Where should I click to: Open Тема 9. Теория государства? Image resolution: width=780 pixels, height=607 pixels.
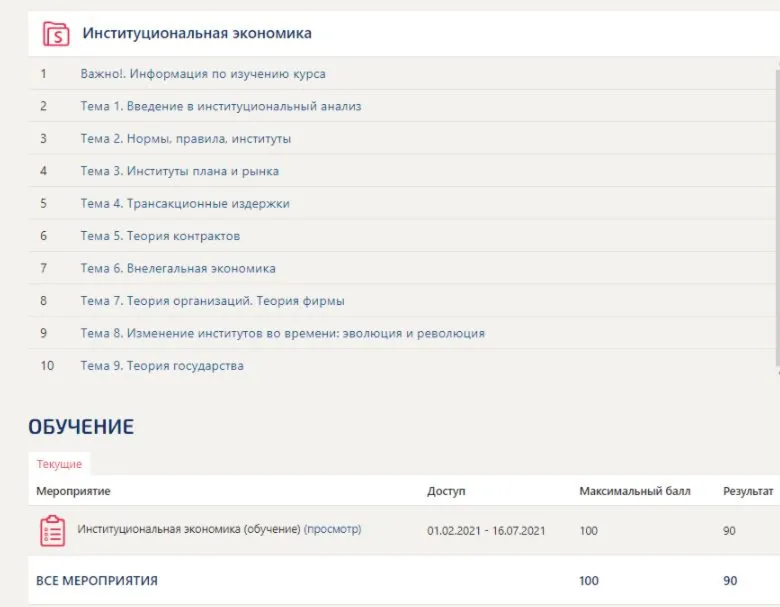(x=162, y=365)
